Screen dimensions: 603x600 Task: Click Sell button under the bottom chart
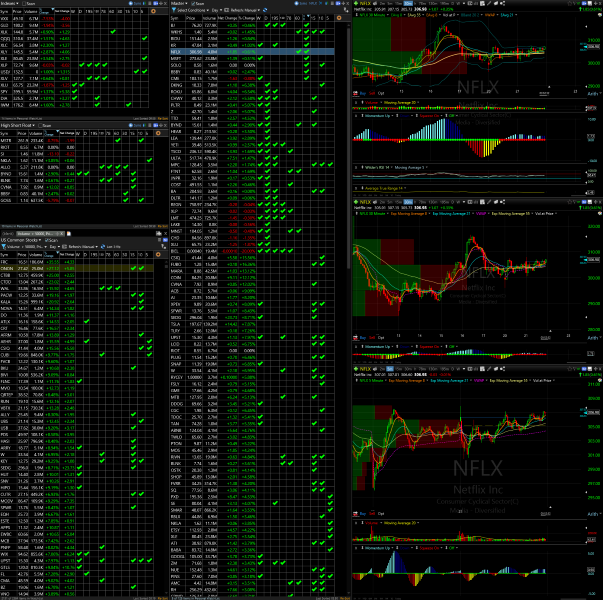click(x=372, y=513)
